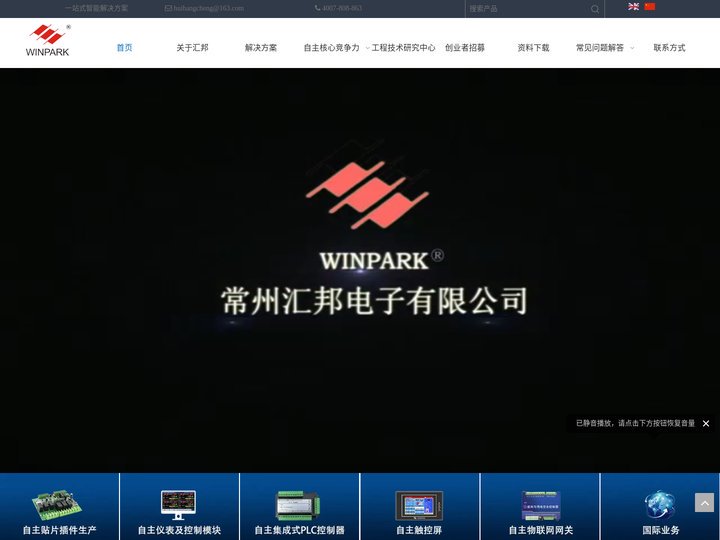Viewport: 720px width, 540px height.
Task: Expand the 自主核心竞争力 dropdown arrow
Action: (x=367, y=48)
